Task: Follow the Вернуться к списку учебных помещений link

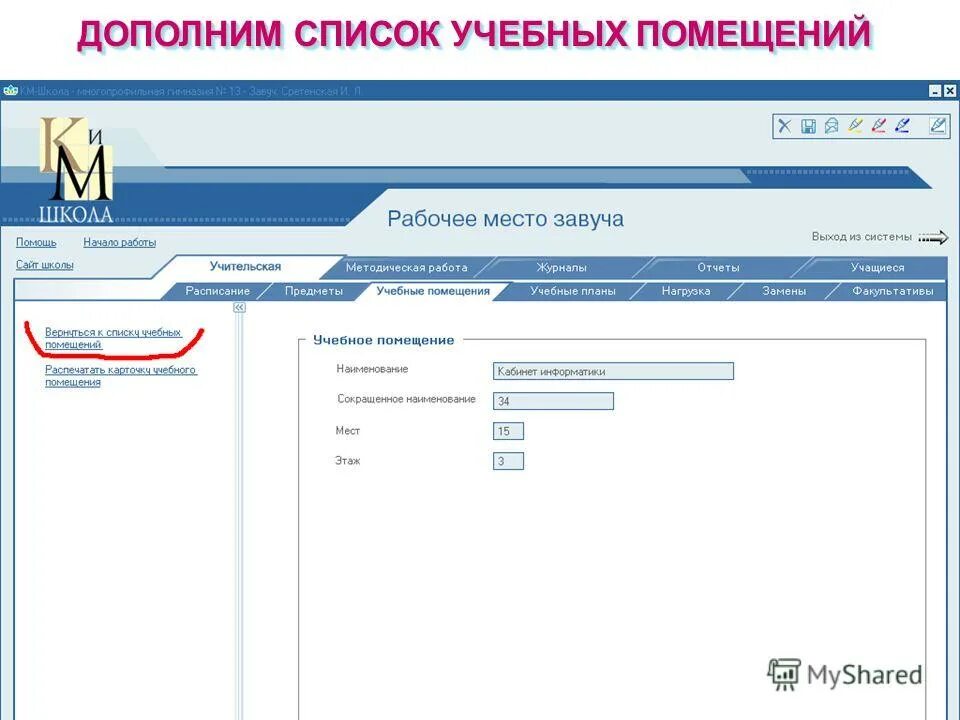Action: coord(113,333)
